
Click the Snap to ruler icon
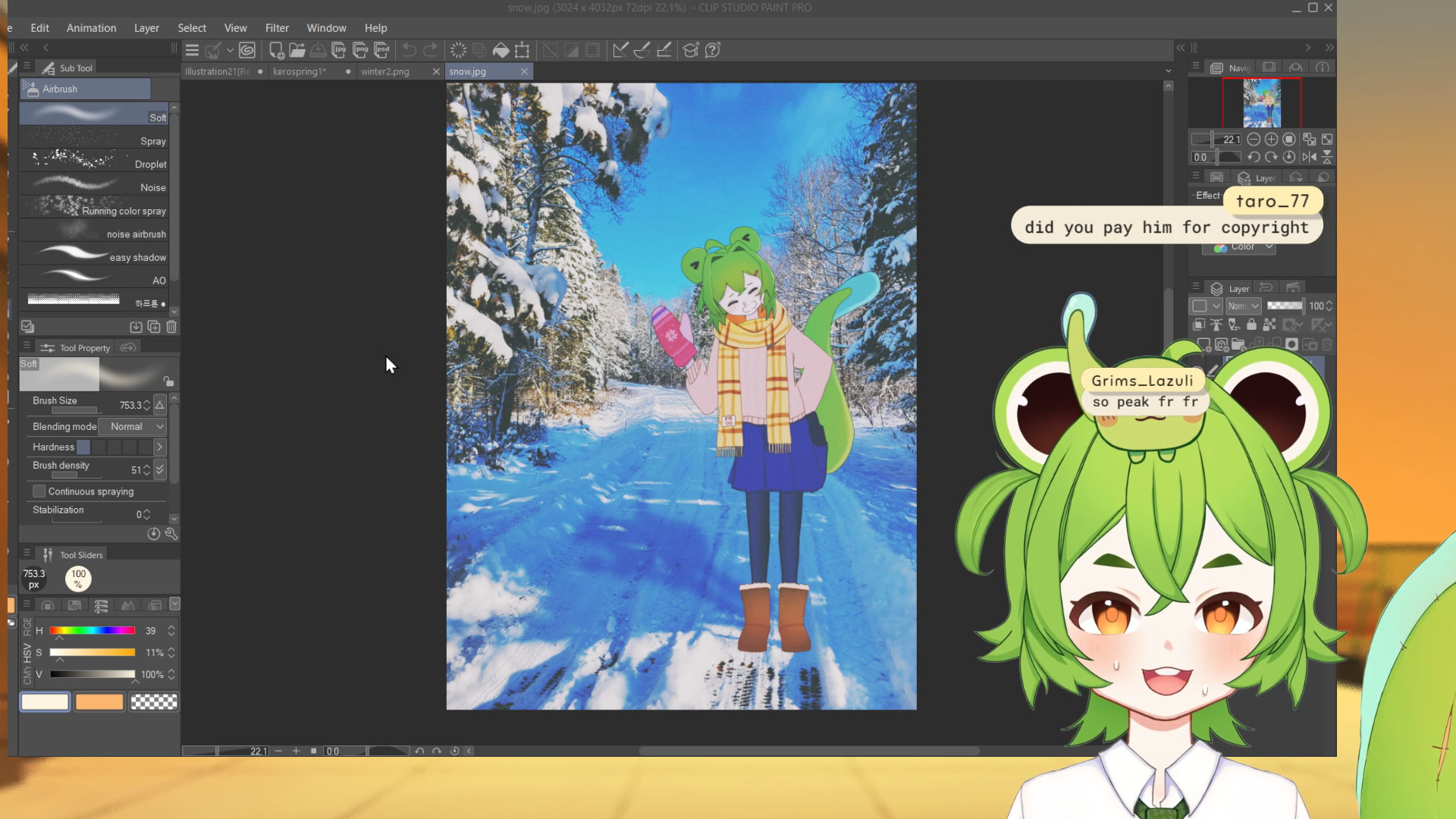click(x=620, y=50)
